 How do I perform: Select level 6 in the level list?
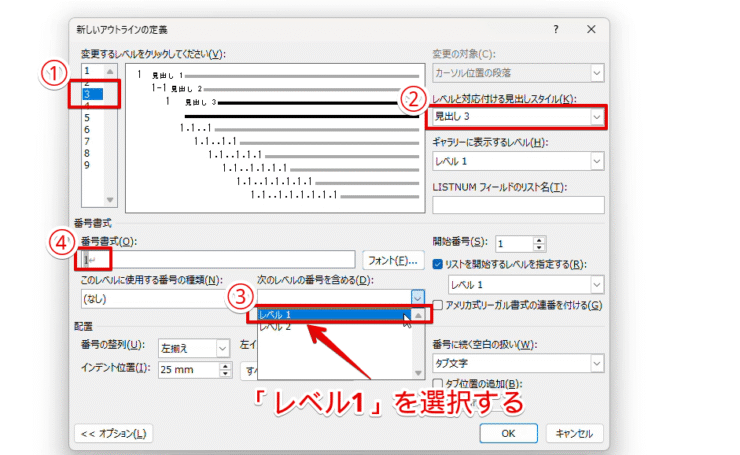(87, 129)
